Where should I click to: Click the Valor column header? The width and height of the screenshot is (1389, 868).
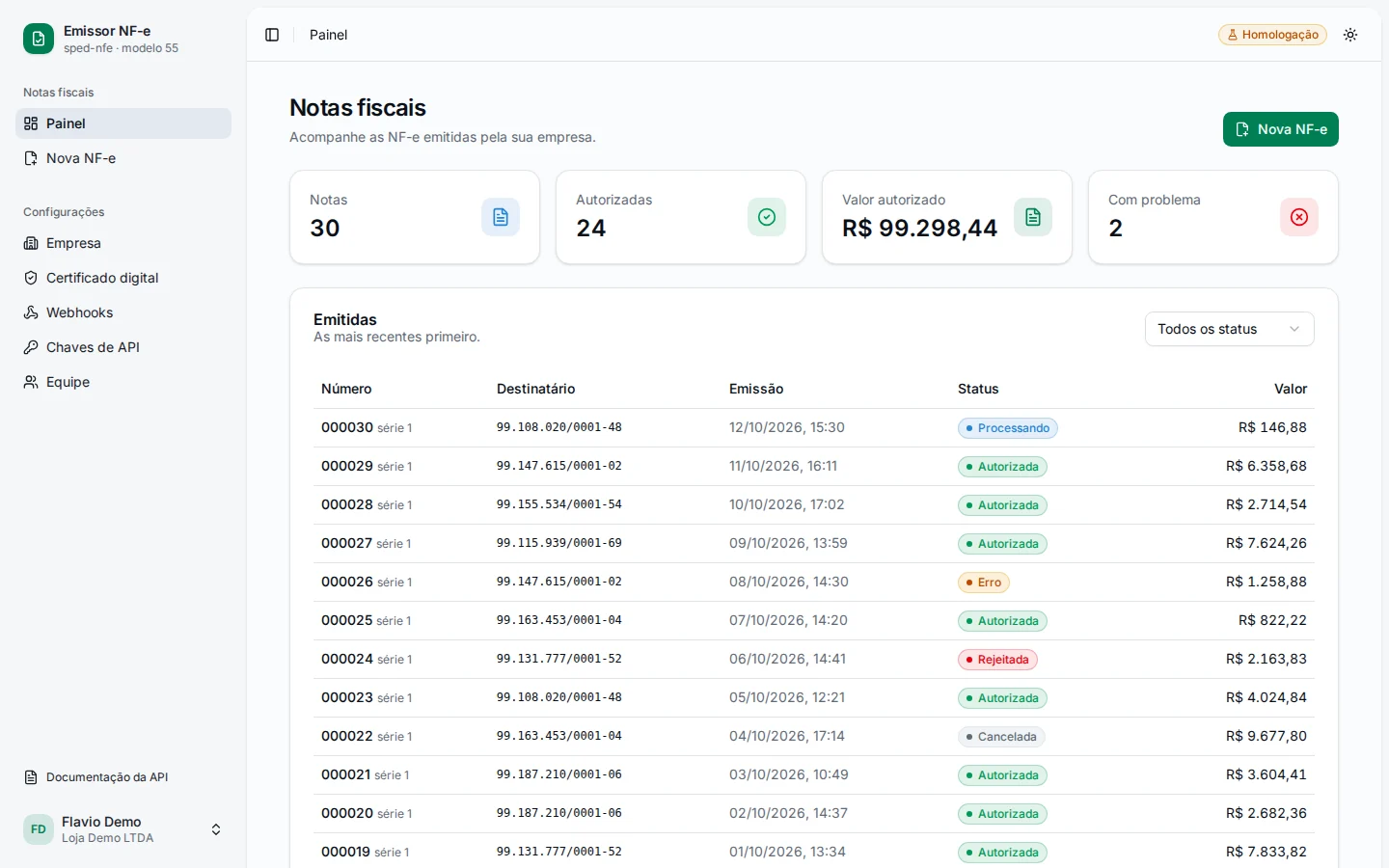[x=1291, y=389]
